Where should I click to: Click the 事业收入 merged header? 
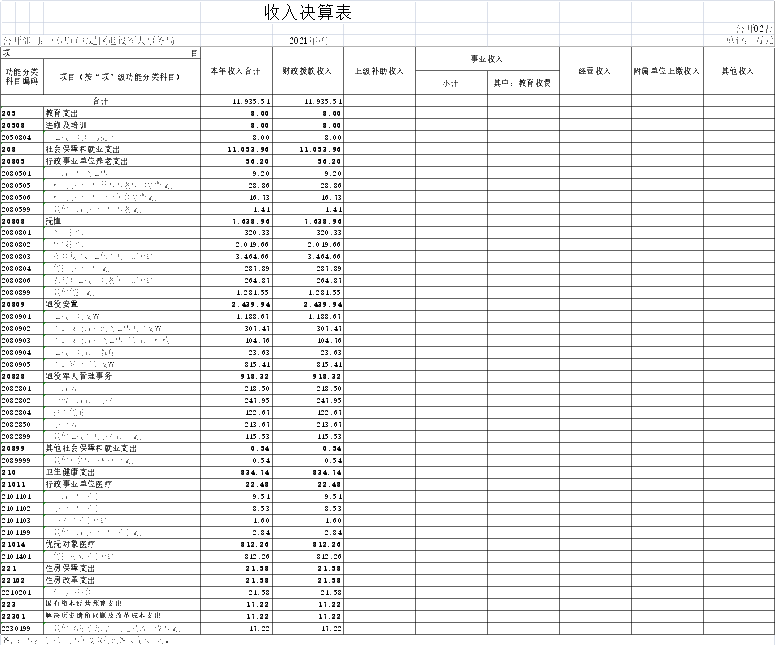(487, 59)
